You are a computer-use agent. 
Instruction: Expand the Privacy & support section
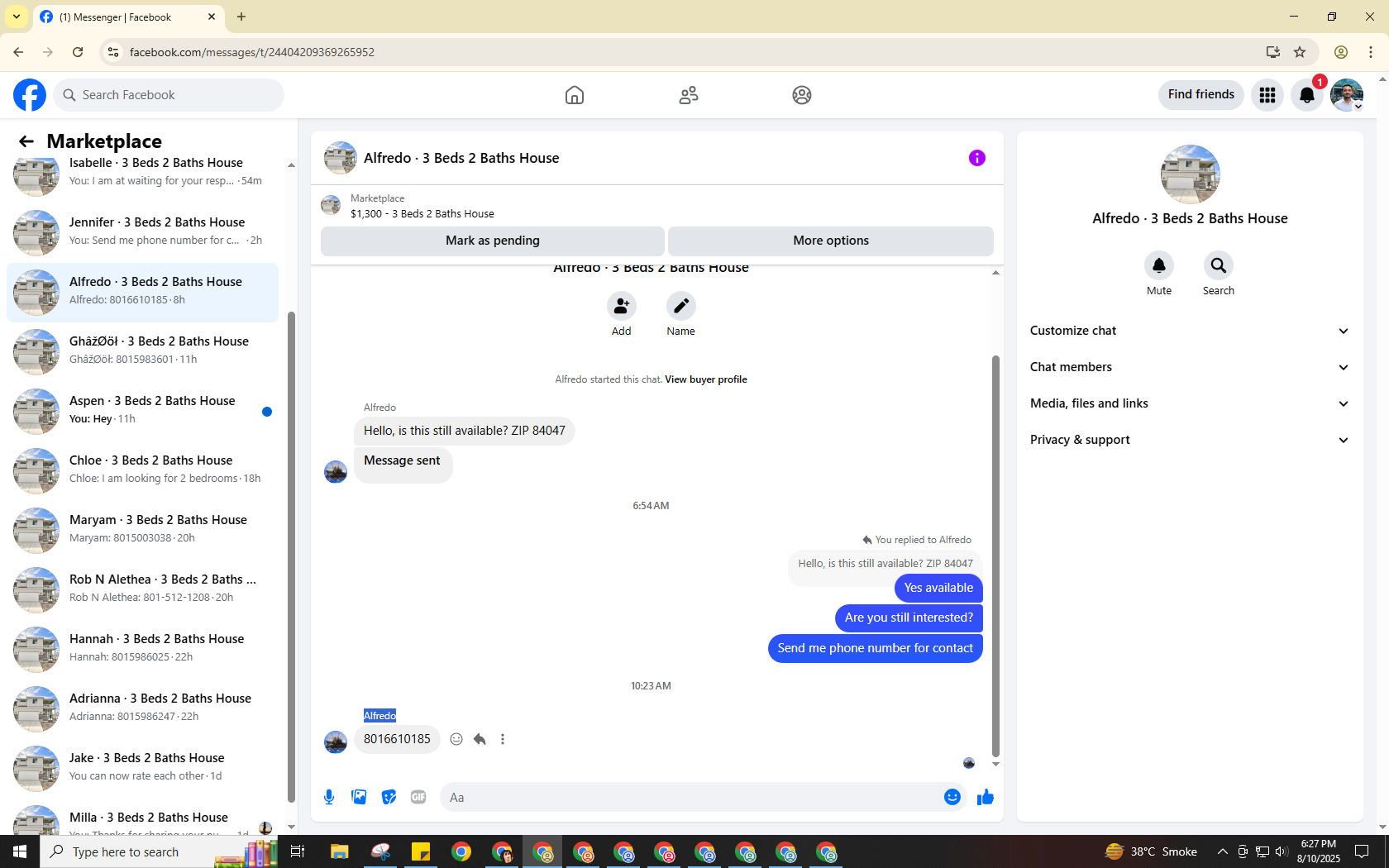[1190, 440]
